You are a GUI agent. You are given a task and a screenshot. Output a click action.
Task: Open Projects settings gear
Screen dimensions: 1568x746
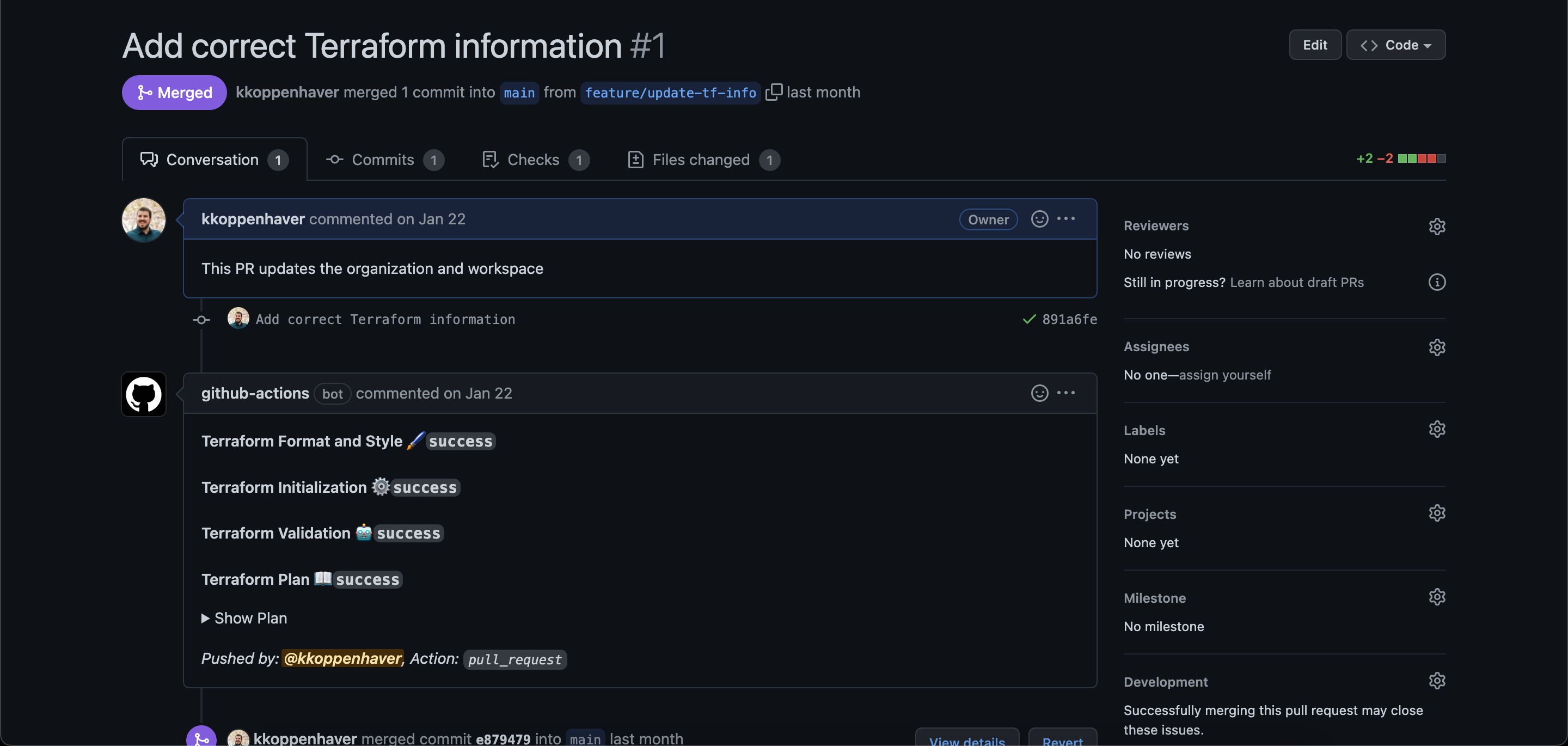coord(1437,513)
